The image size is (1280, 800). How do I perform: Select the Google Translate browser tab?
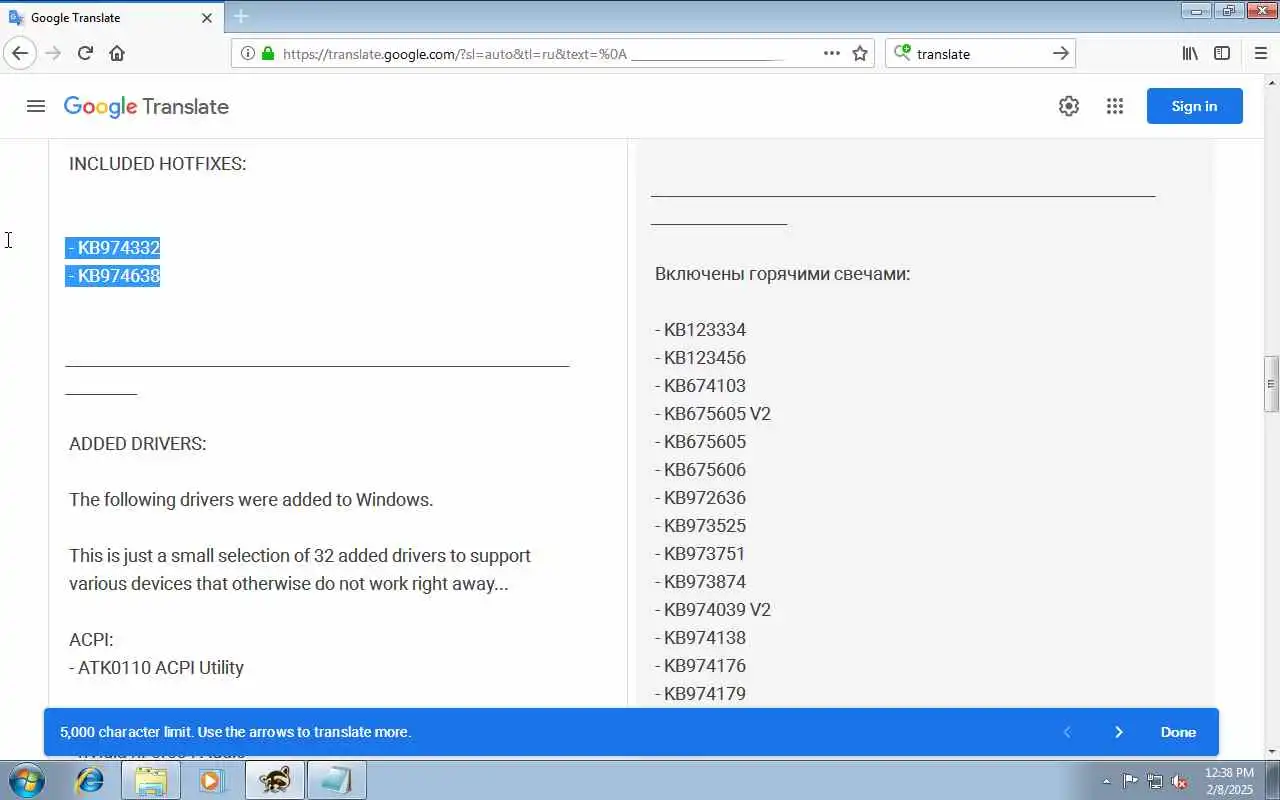tap(112, 17)
